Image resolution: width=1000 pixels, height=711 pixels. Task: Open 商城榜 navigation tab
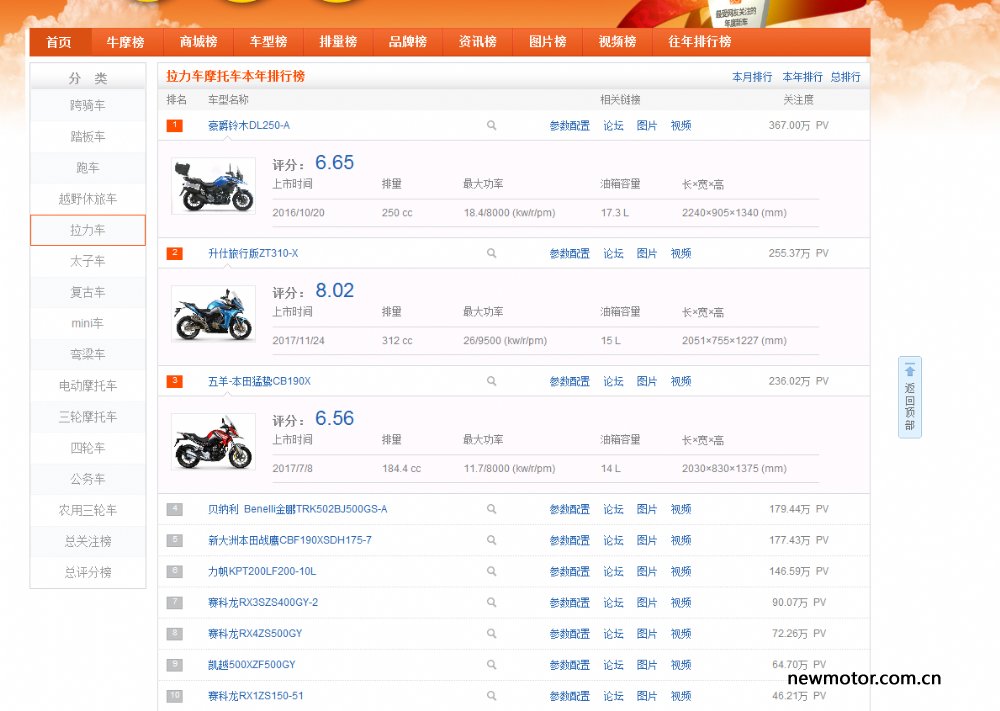click(198, 42)
